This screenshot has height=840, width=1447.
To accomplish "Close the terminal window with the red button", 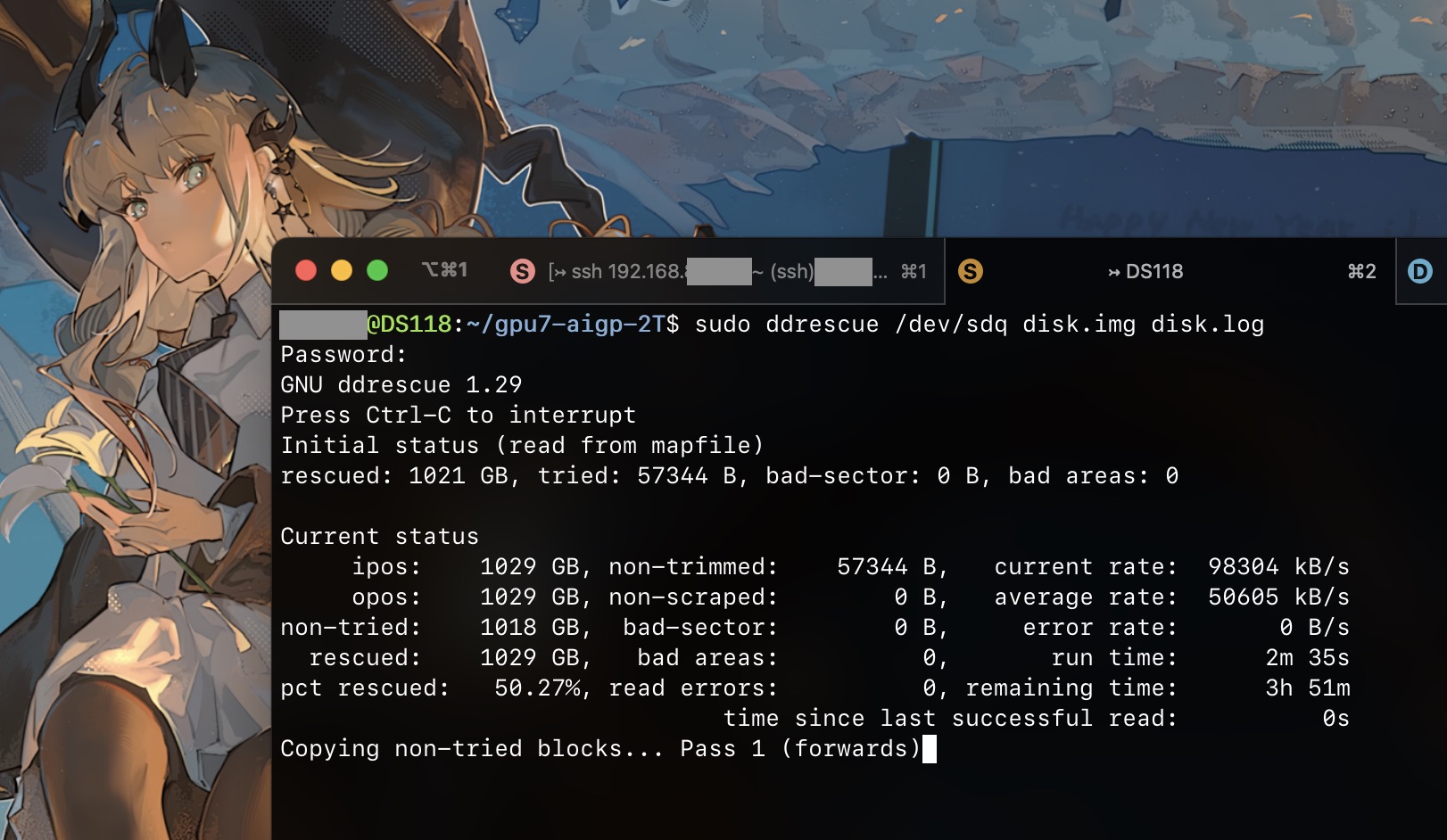I will point(306,270).
